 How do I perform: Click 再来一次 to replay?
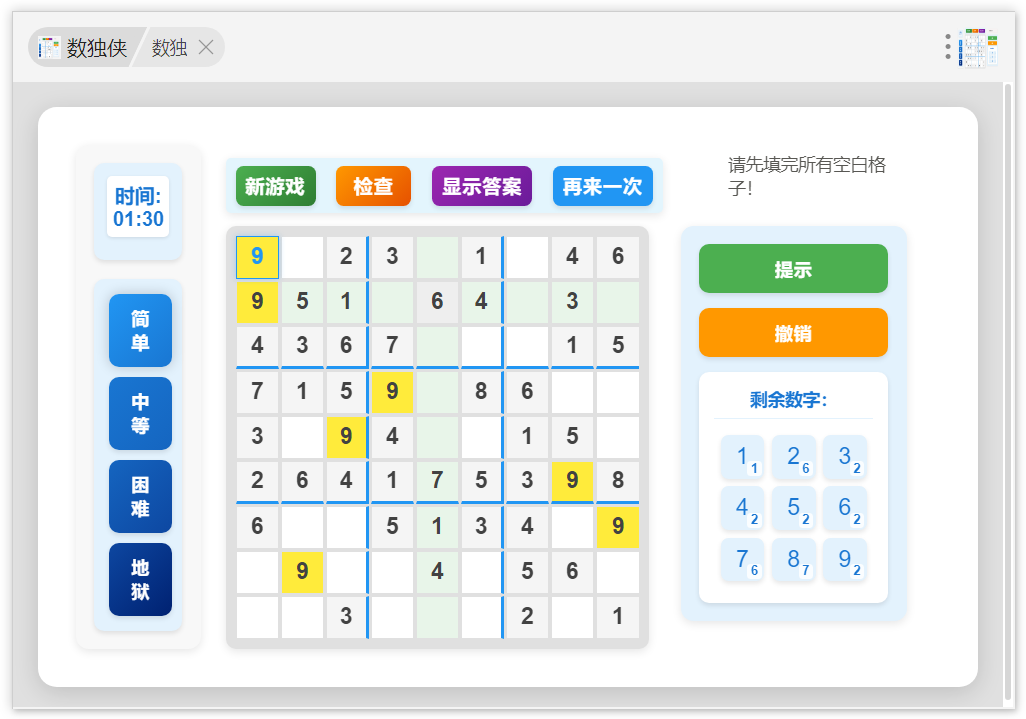point(602,186)
